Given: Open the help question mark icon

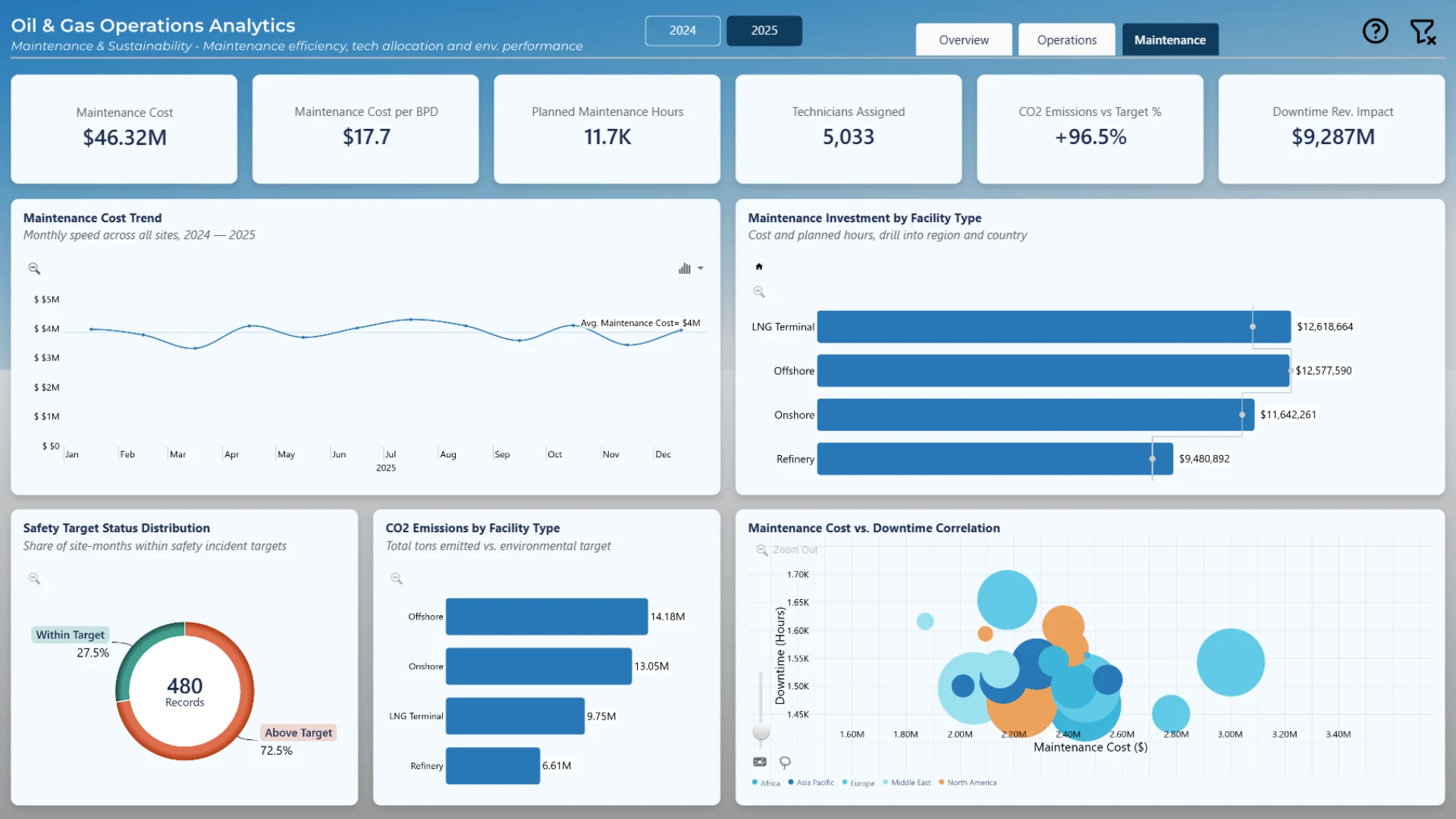Looking at the screenshot, I should 1375,31.
